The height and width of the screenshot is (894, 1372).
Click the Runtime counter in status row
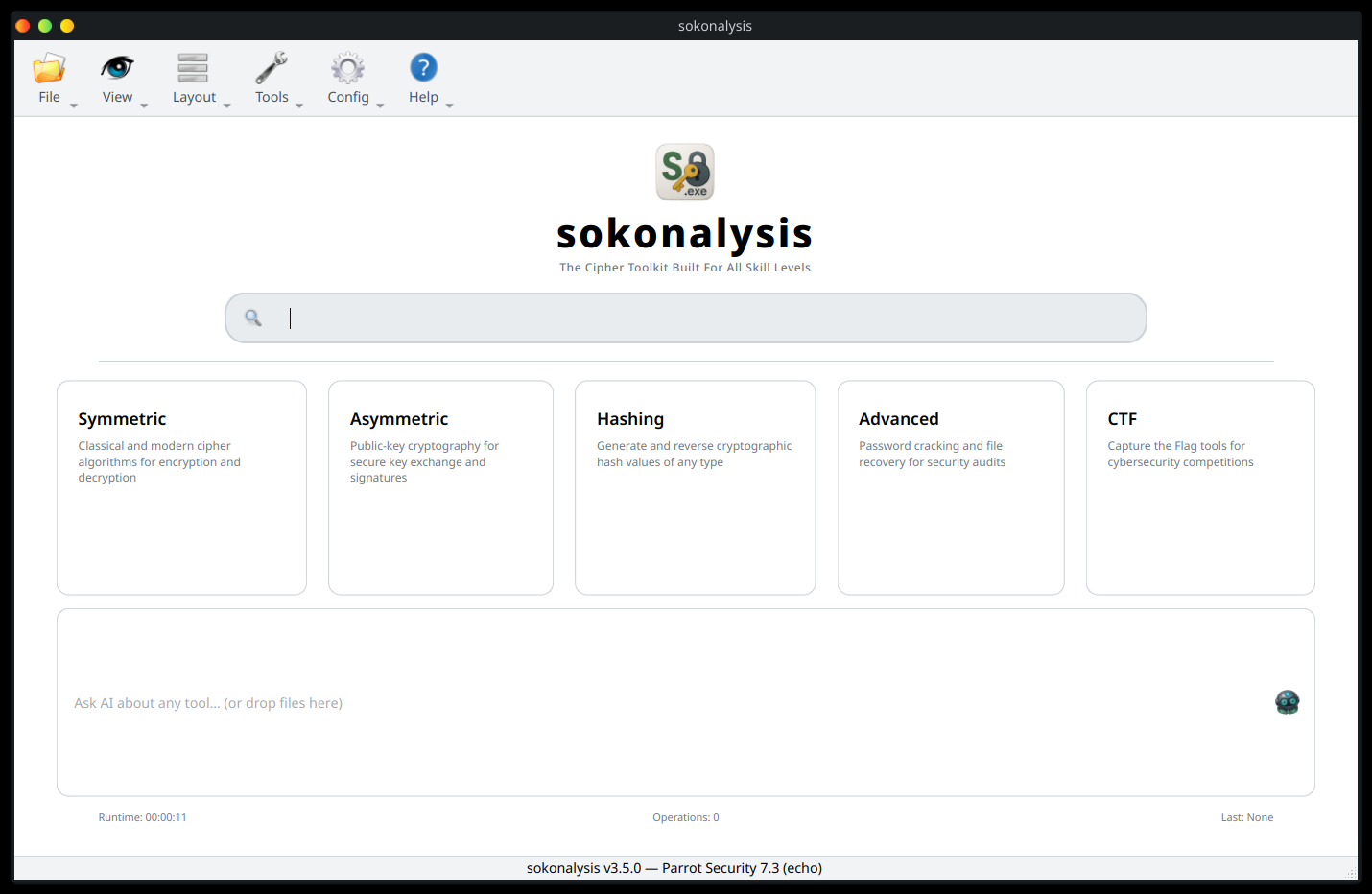tap(143, 817)
